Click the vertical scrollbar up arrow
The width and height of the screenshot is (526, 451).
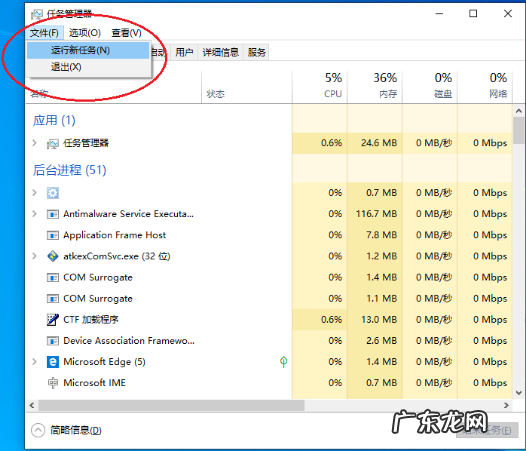(519, 111)
